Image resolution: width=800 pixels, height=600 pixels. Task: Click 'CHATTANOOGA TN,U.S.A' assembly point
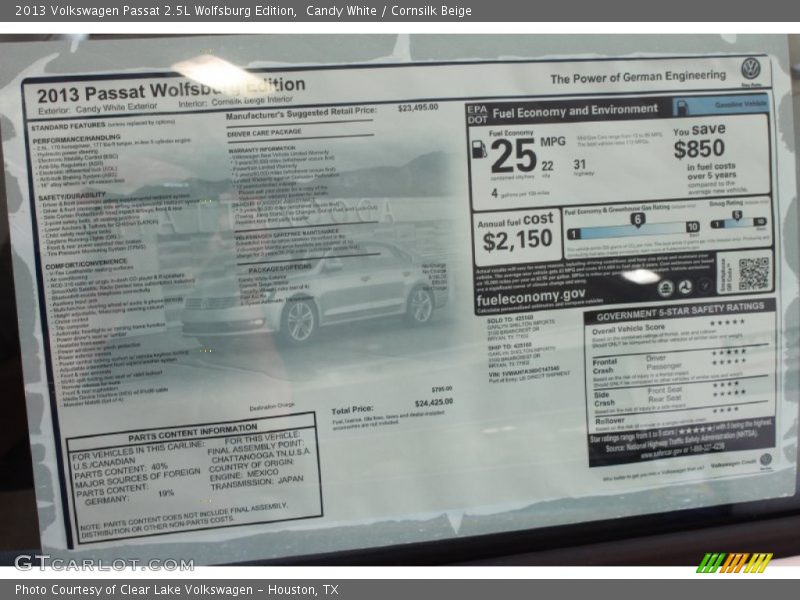point(260,455)
